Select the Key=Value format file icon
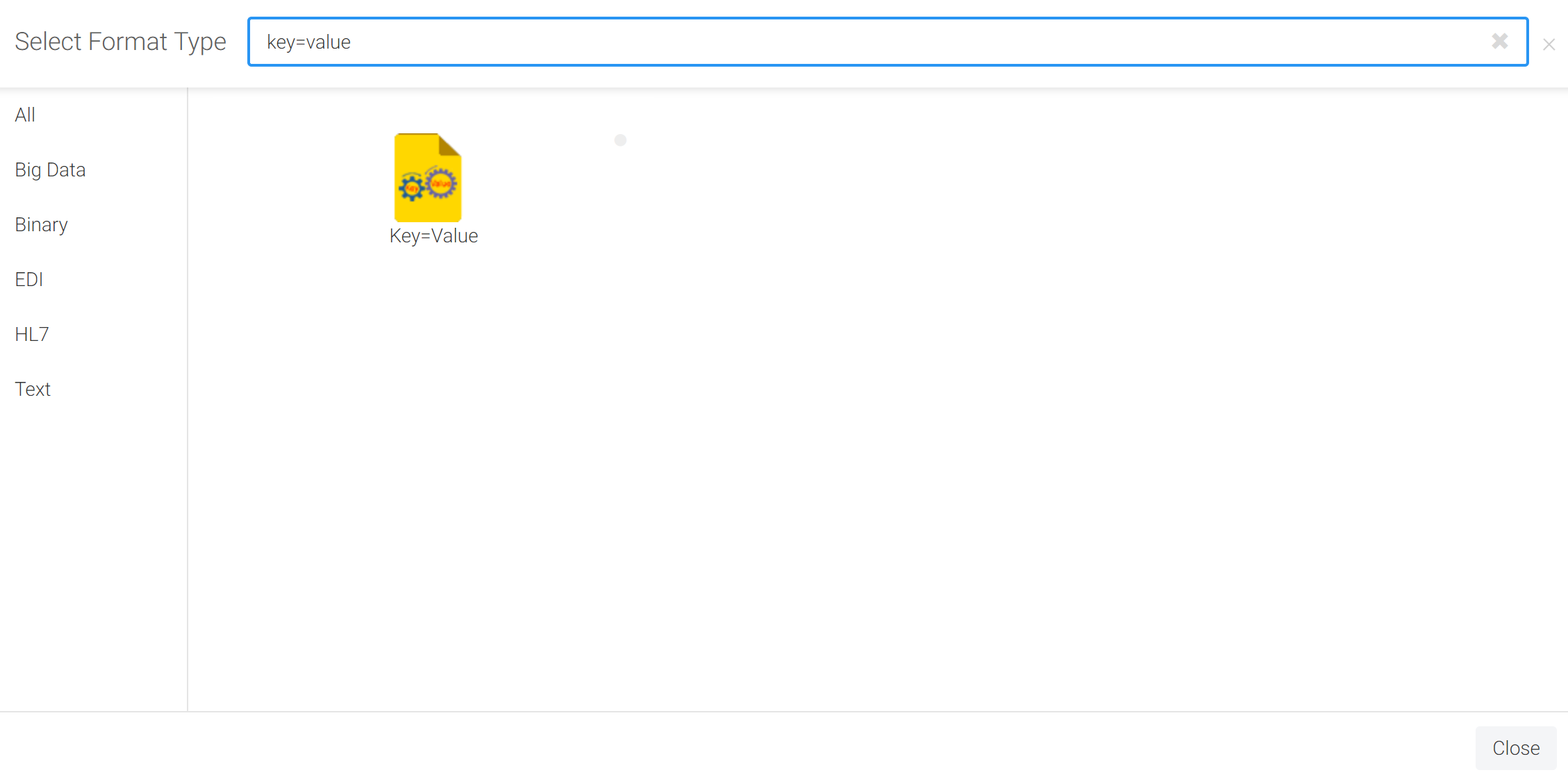This screenshot has width=1568, height=777. click(428, 178)
